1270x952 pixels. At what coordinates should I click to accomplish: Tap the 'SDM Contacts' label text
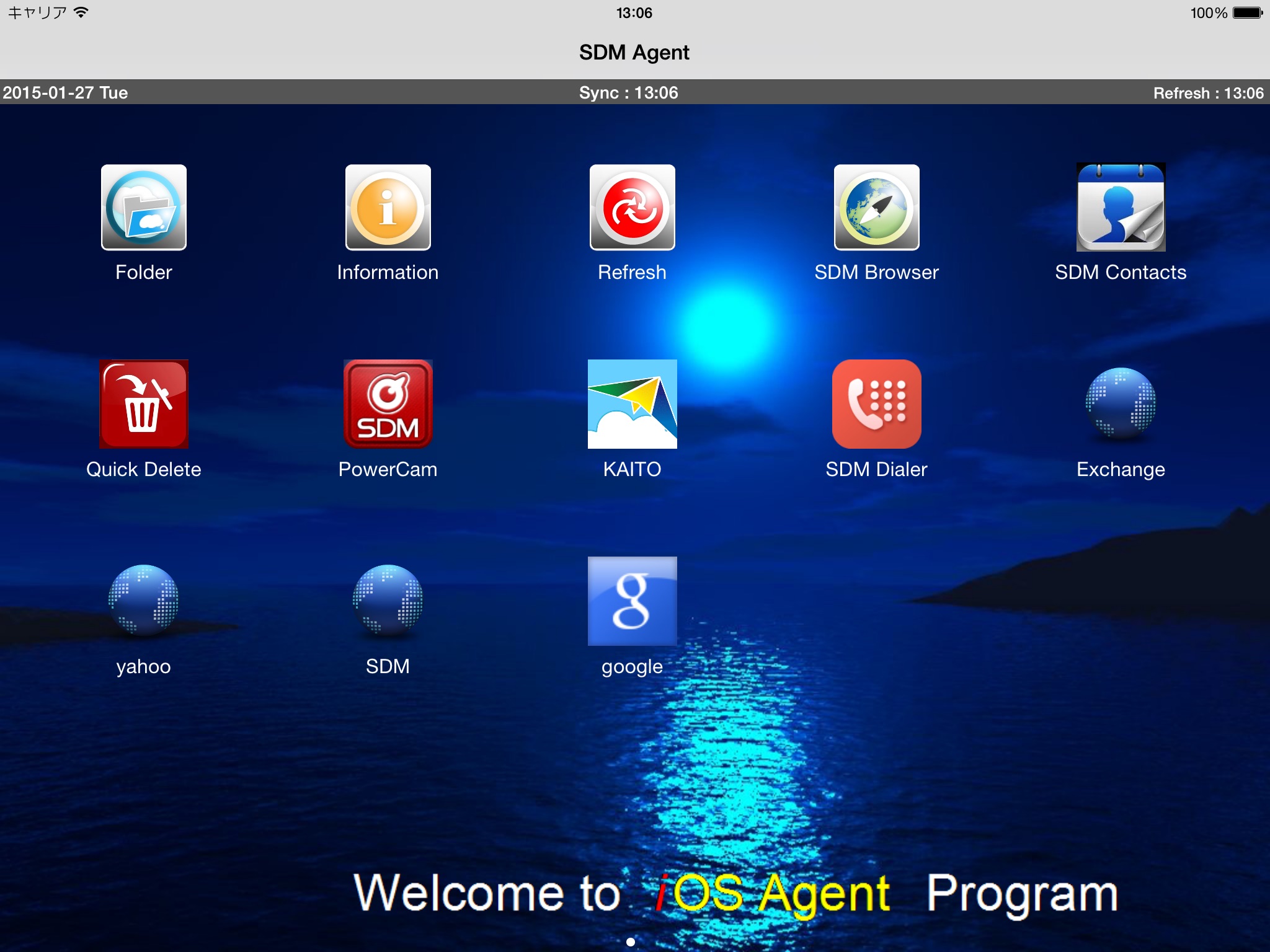pyautogui.click(x=1121, y=273)
